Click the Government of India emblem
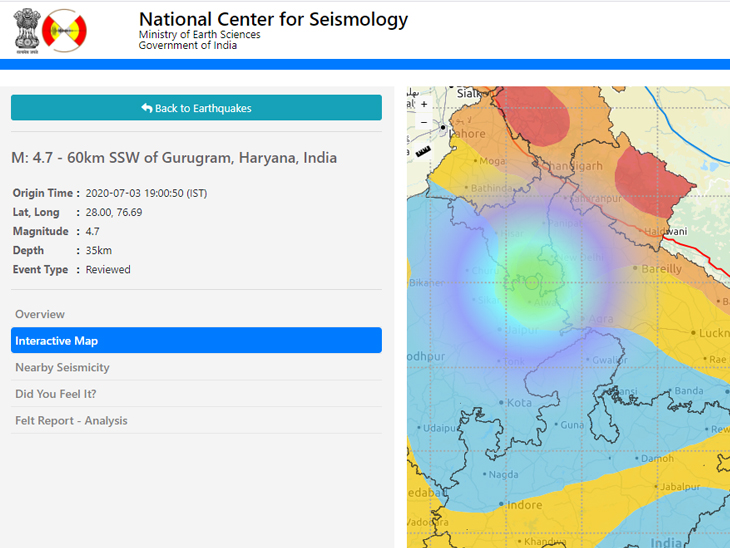 coord(29,30)
